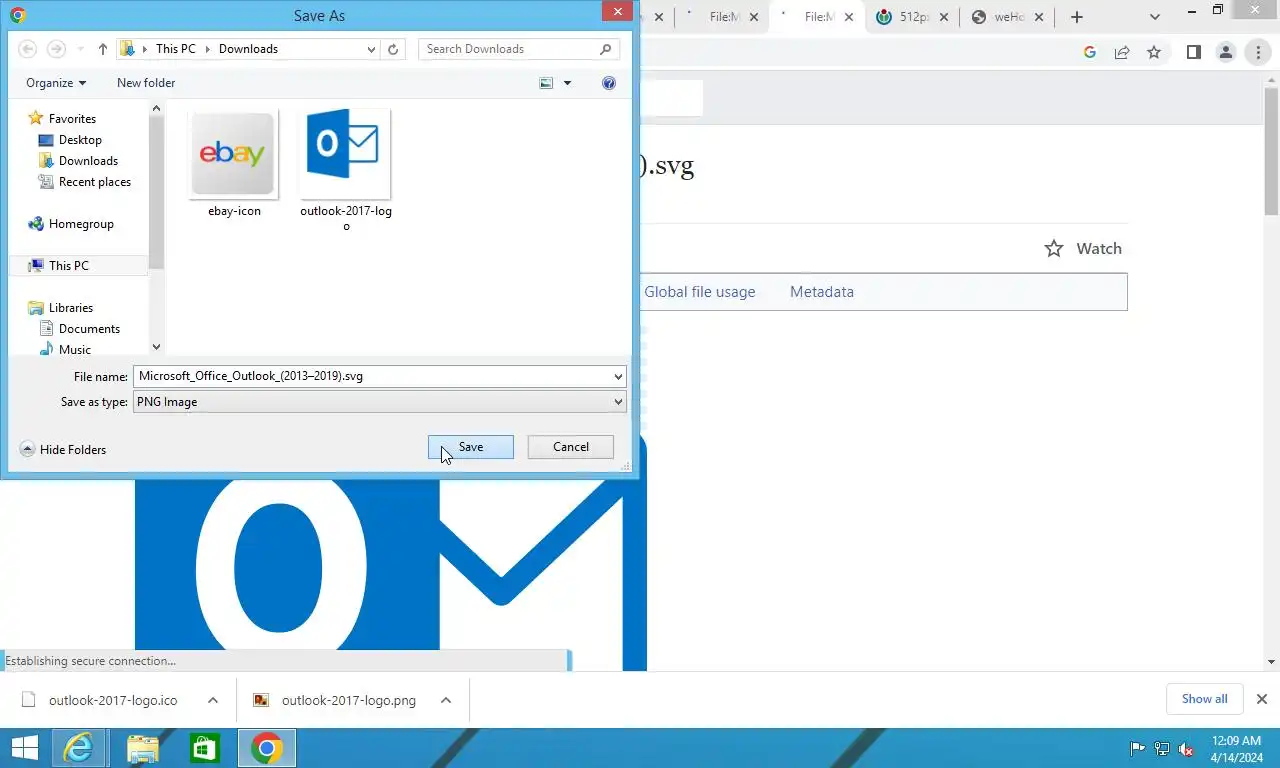
Task: Open the address bar history dropdown
Action: [372, 49]
